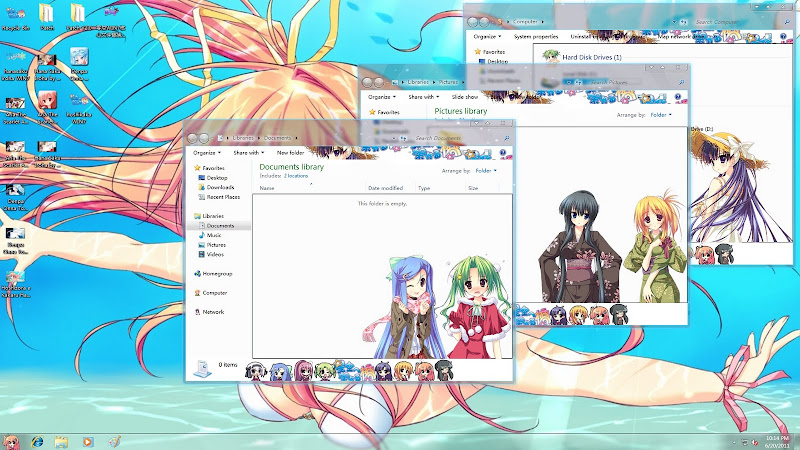The image size is (800, 450).
Task: Select Favorites in the Pictures window sidebar
Action: click(384, 112)
